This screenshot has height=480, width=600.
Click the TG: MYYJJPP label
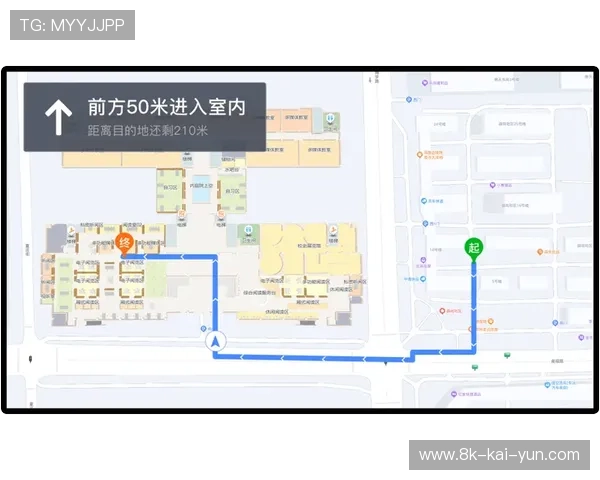[x=72, y=25]
